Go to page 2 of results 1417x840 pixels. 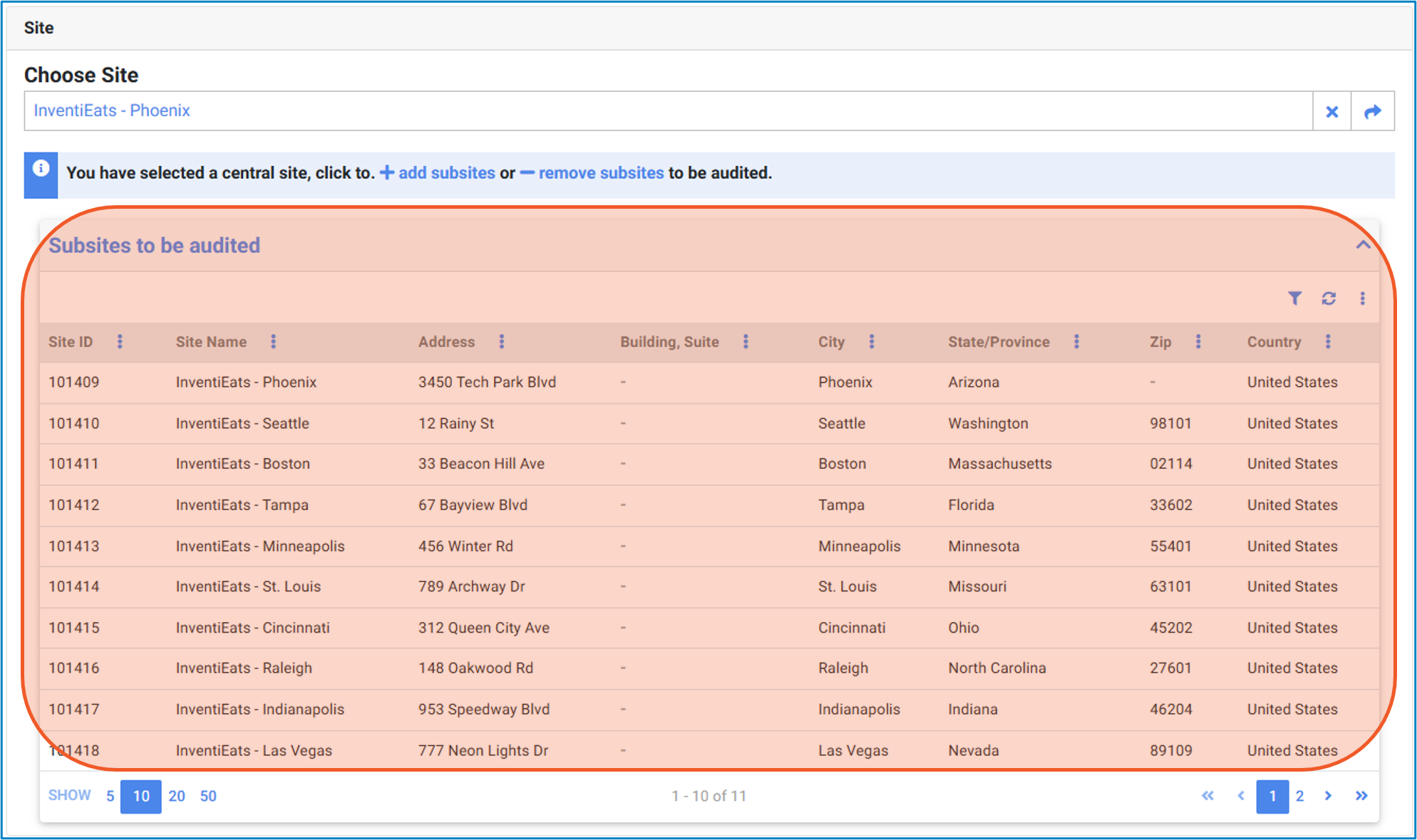[1299, 796]
